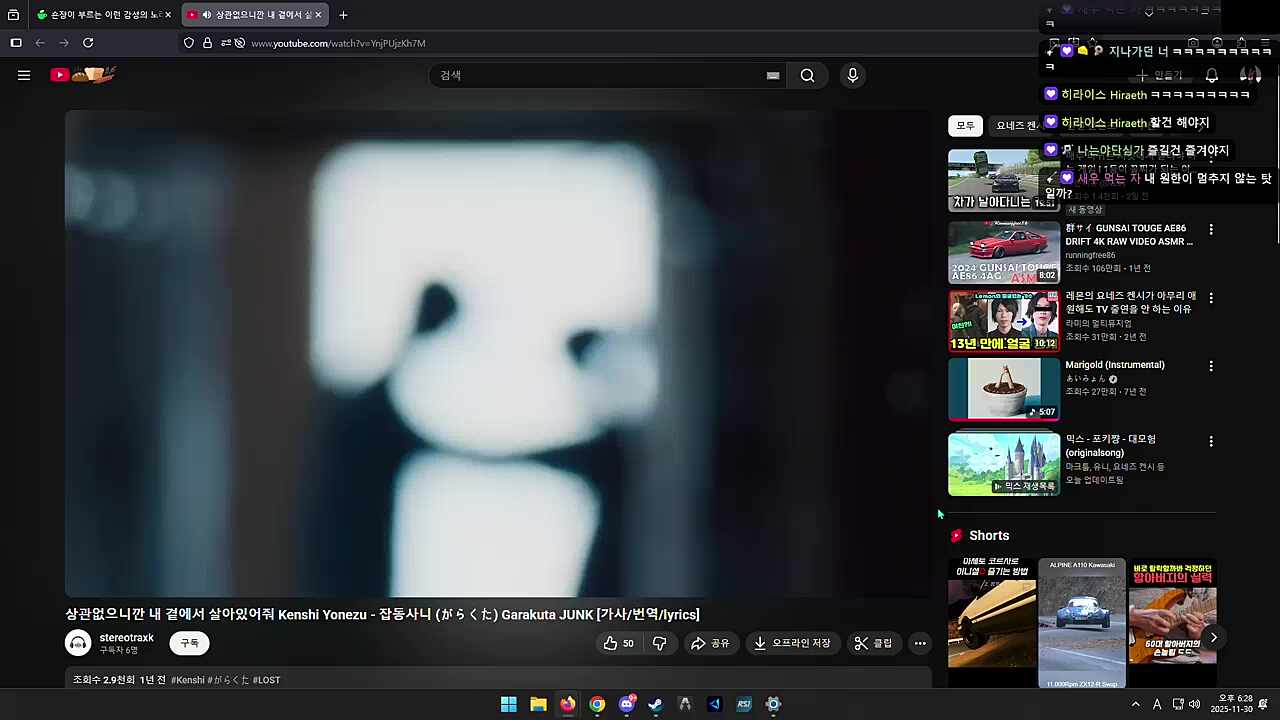Click the red Shorts logo icon
Screen dimensions: 1280x720
956,535
